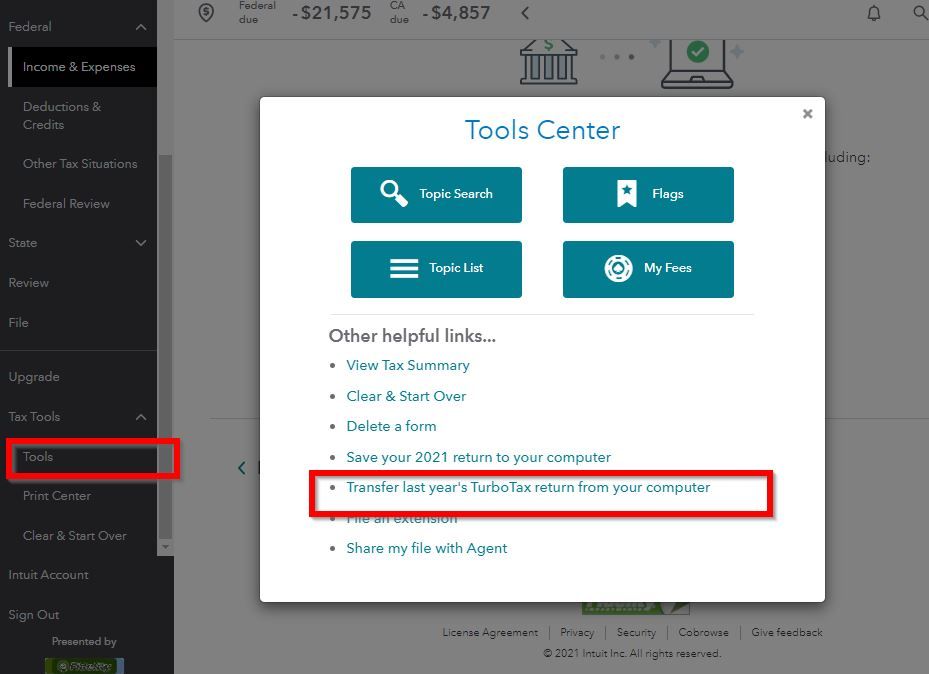Image resolution: width=929 pixels, height=674 pixels.
Task: Open Deductions & Credits in sidebar
Action: click(62, 115)
